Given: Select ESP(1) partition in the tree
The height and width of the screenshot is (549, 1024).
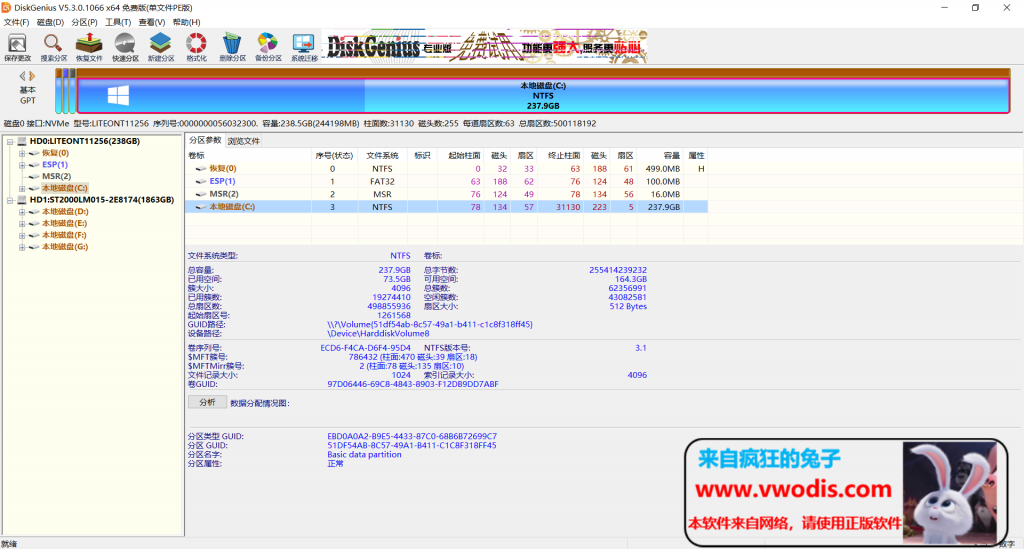Looking at the screenshot, I should point(55,165).
